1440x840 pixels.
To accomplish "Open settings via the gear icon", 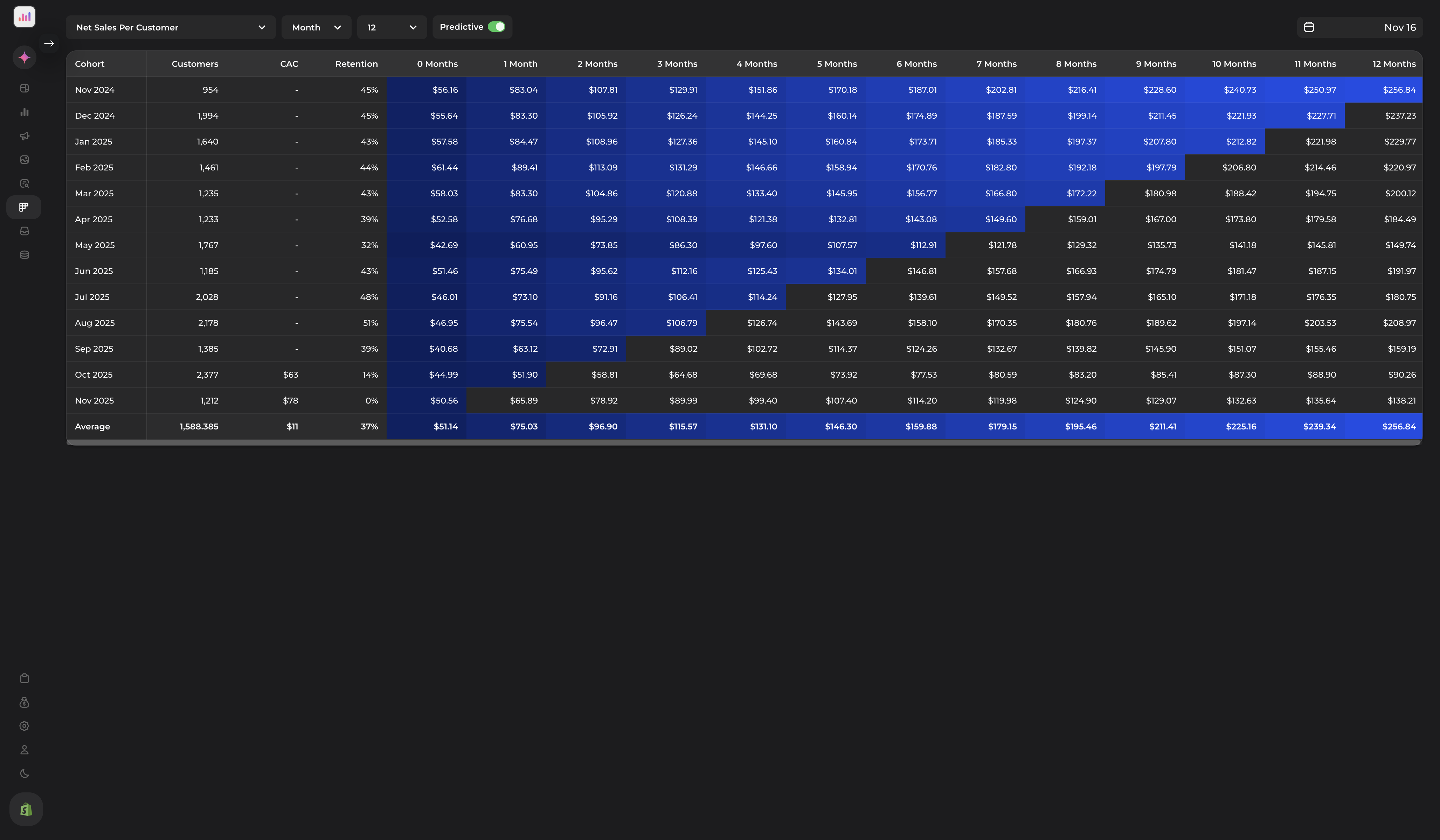I will [24, 726].
